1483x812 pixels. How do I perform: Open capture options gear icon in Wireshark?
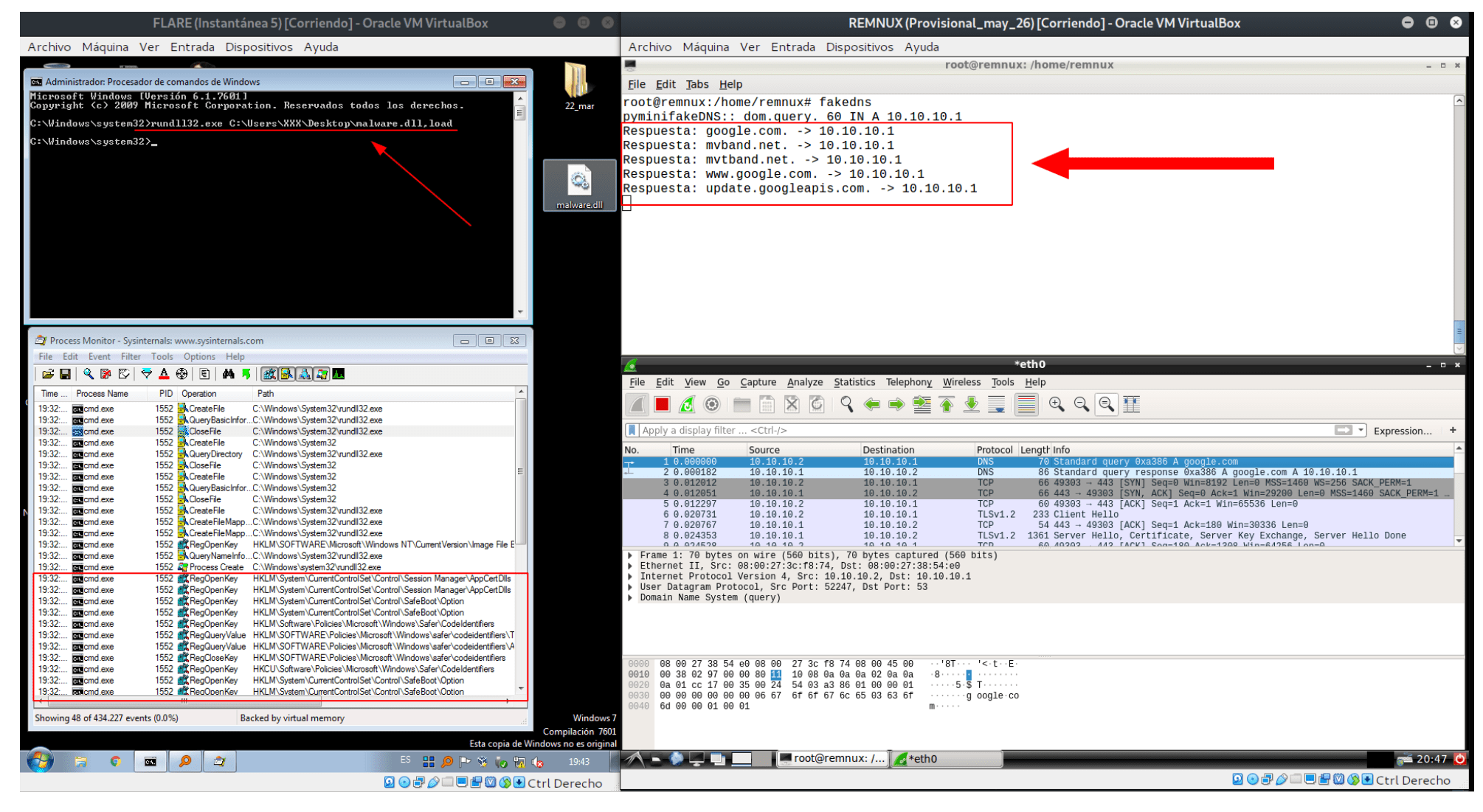(x=712, y=405)
